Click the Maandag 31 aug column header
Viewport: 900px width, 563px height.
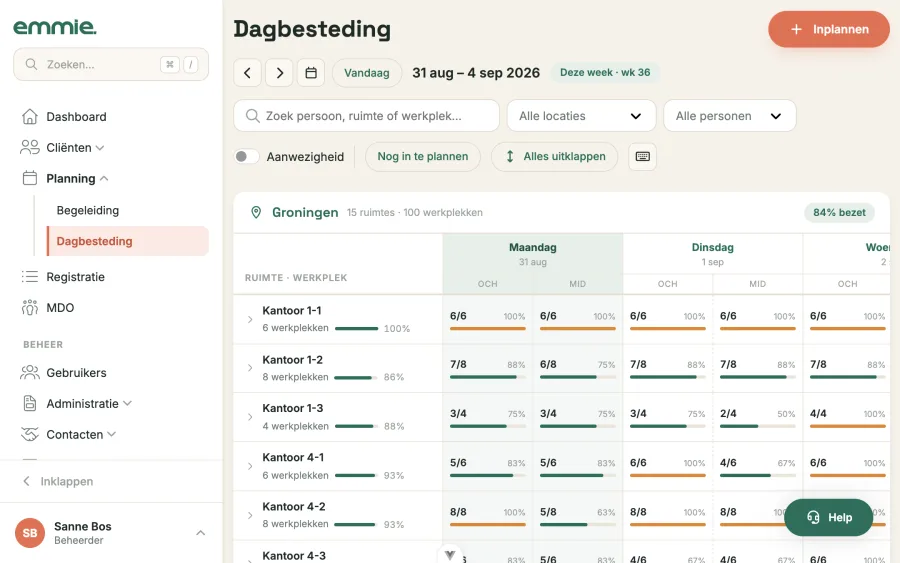tap(533, 254)
